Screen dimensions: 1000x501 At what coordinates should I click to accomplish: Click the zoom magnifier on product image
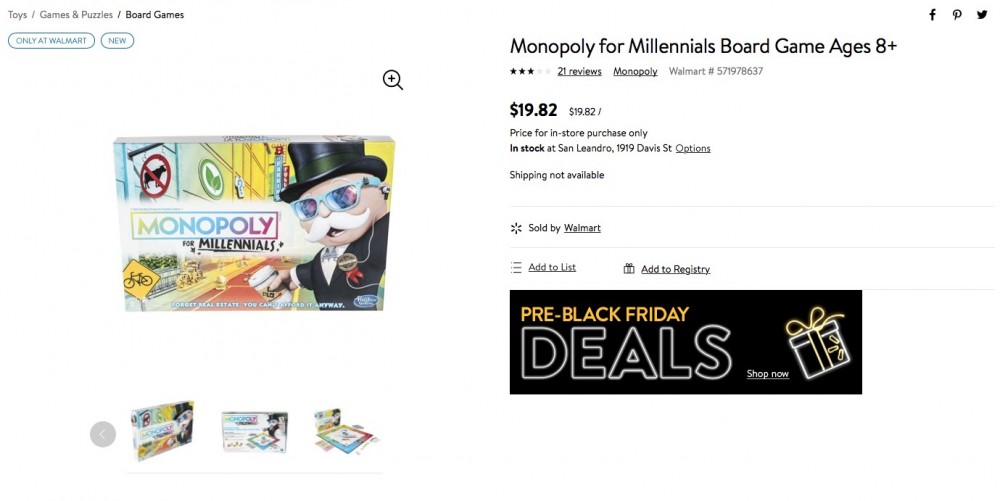point(393,80)
